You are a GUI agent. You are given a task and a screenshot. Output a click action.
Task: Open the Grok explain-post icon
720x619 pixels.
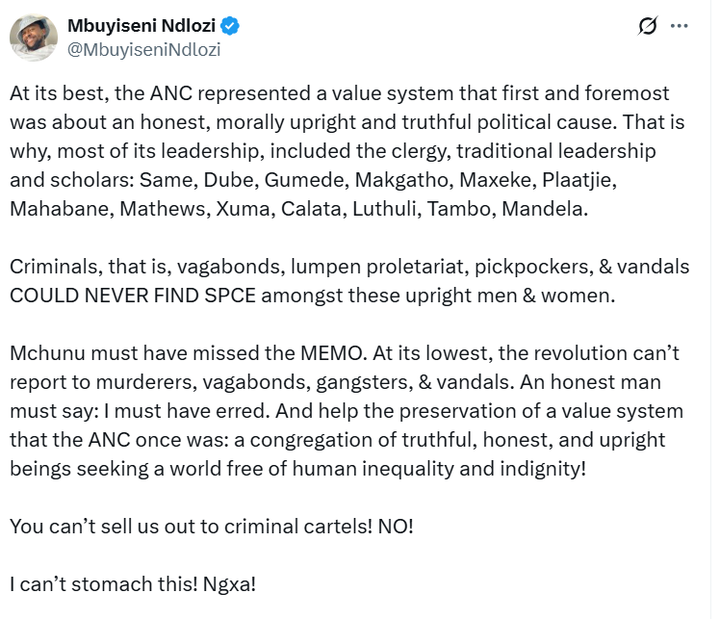click(x=646, y=26)
